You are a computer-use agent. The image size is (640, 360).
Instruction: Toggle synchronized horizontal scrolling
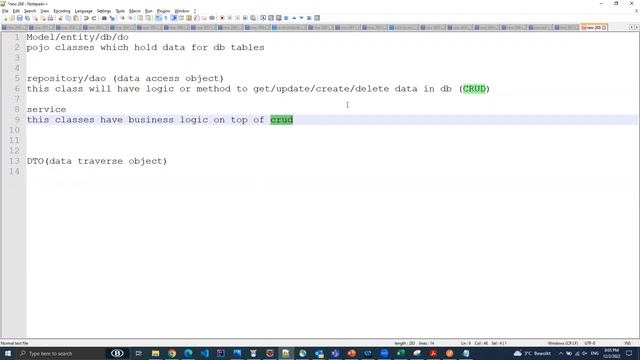(x=148, y=18)
